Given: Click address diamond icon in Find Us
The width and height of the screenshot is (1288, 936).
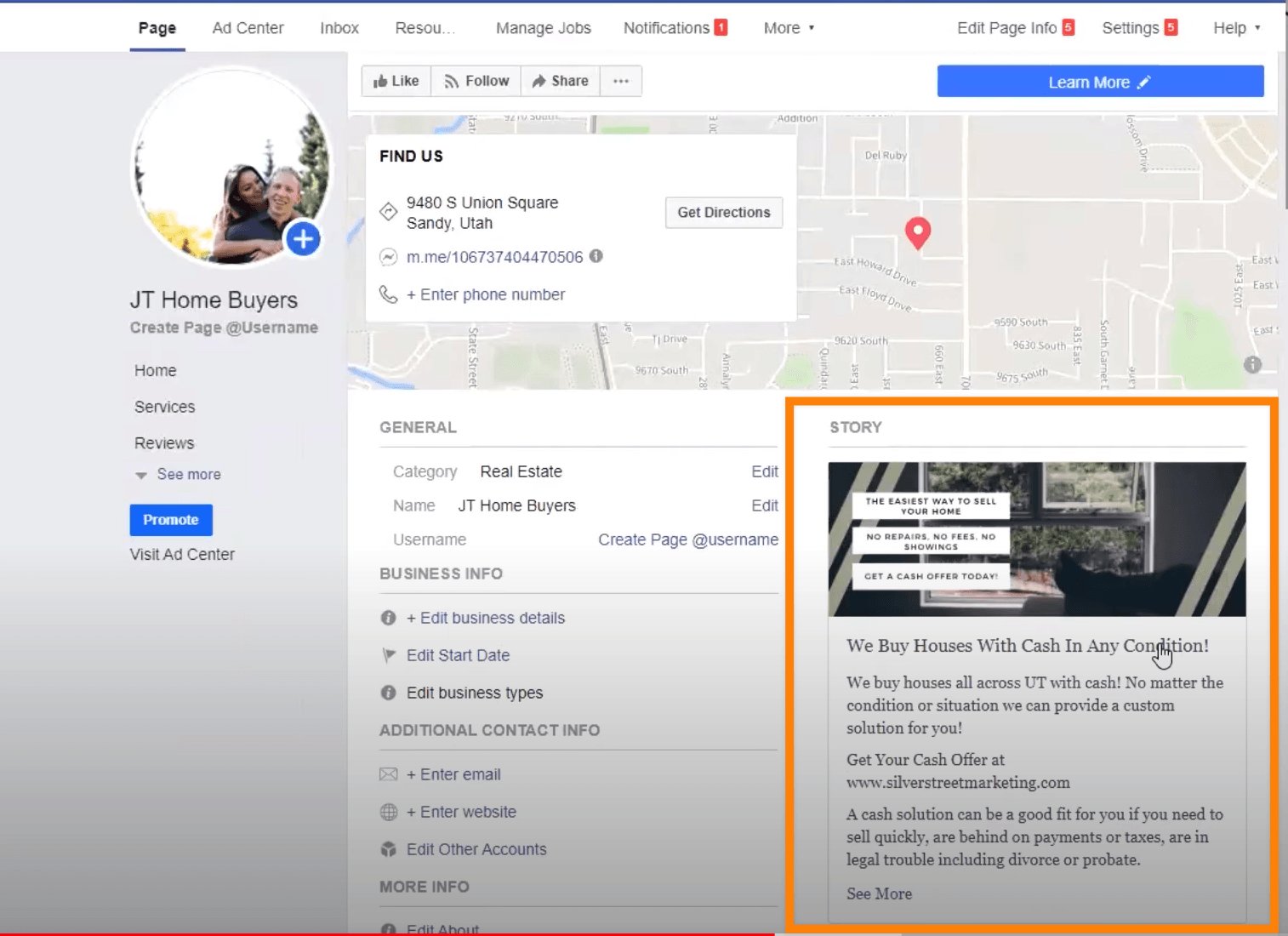Looking at the screenshot, I should point(388,212).
